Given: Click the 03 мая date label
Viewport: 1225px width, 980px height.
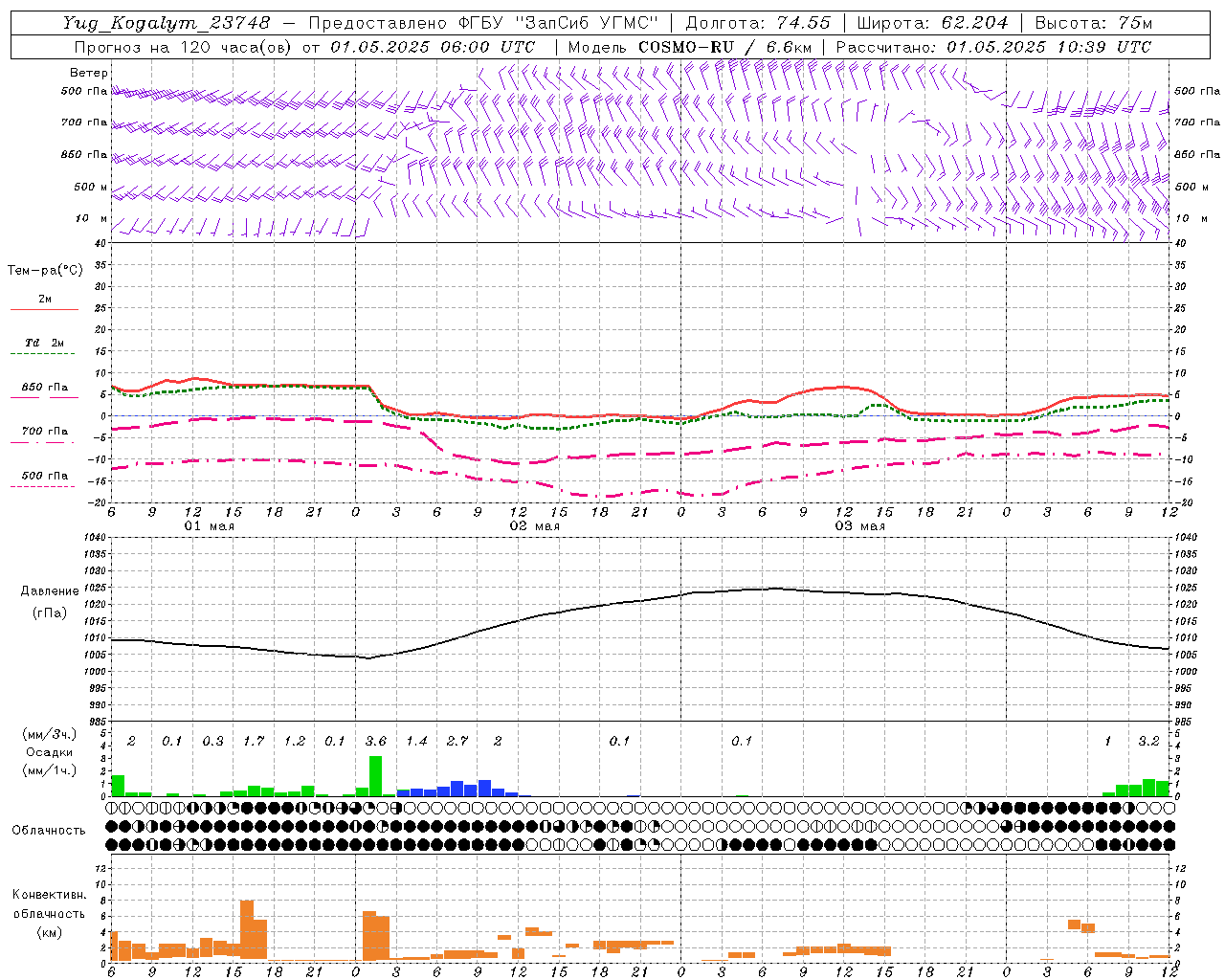Looking at the screenshot, I should click(x=860, y=526).
